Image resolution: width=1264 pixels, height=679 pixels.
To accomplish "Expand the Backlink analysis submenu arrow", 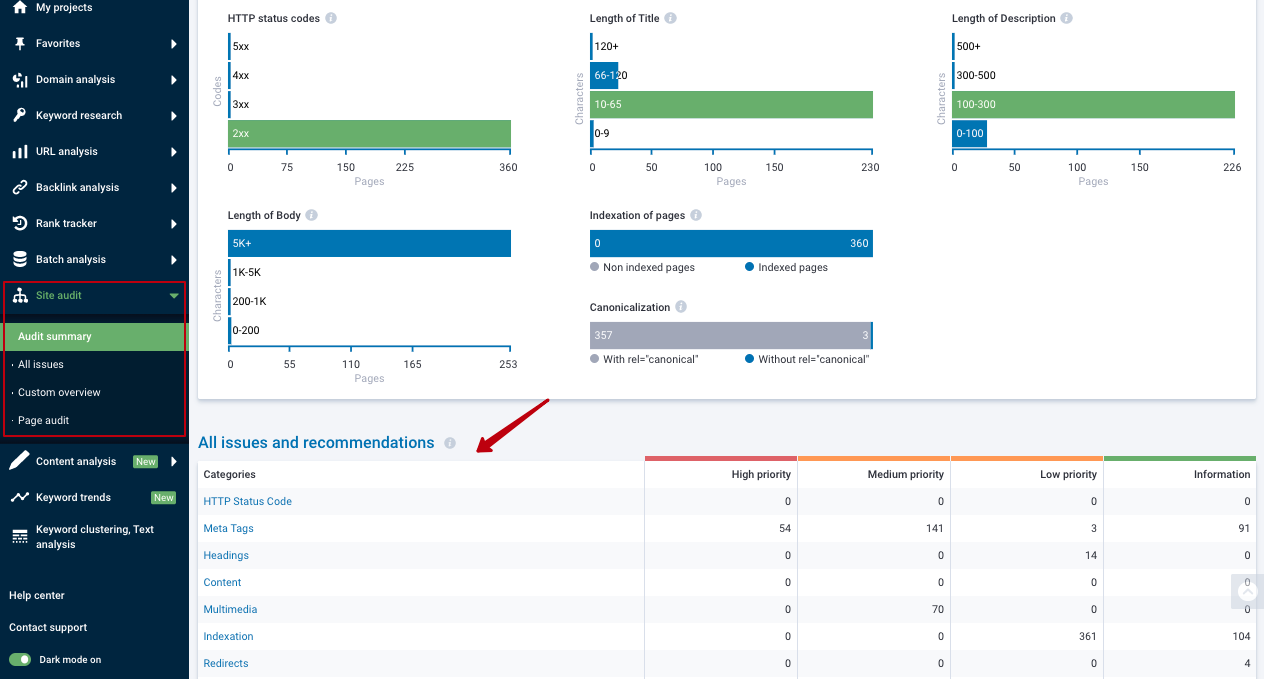I will click(174, 188).
